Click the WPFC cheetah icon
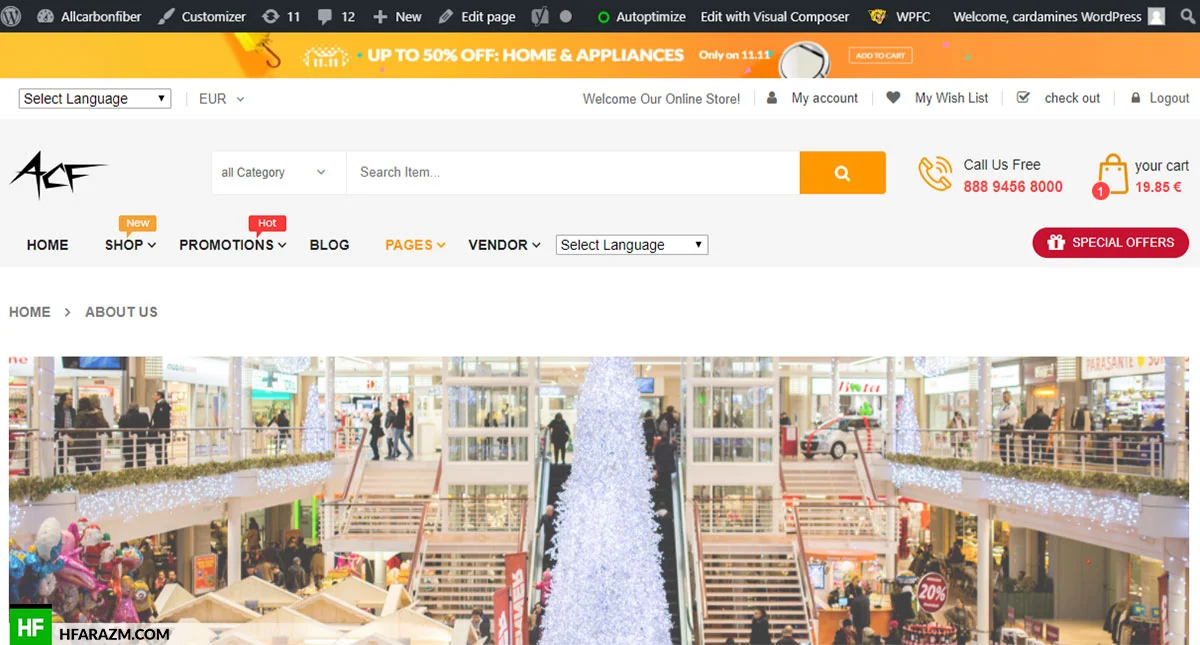This screenshot has width=1200, height=645. [878, 16]
